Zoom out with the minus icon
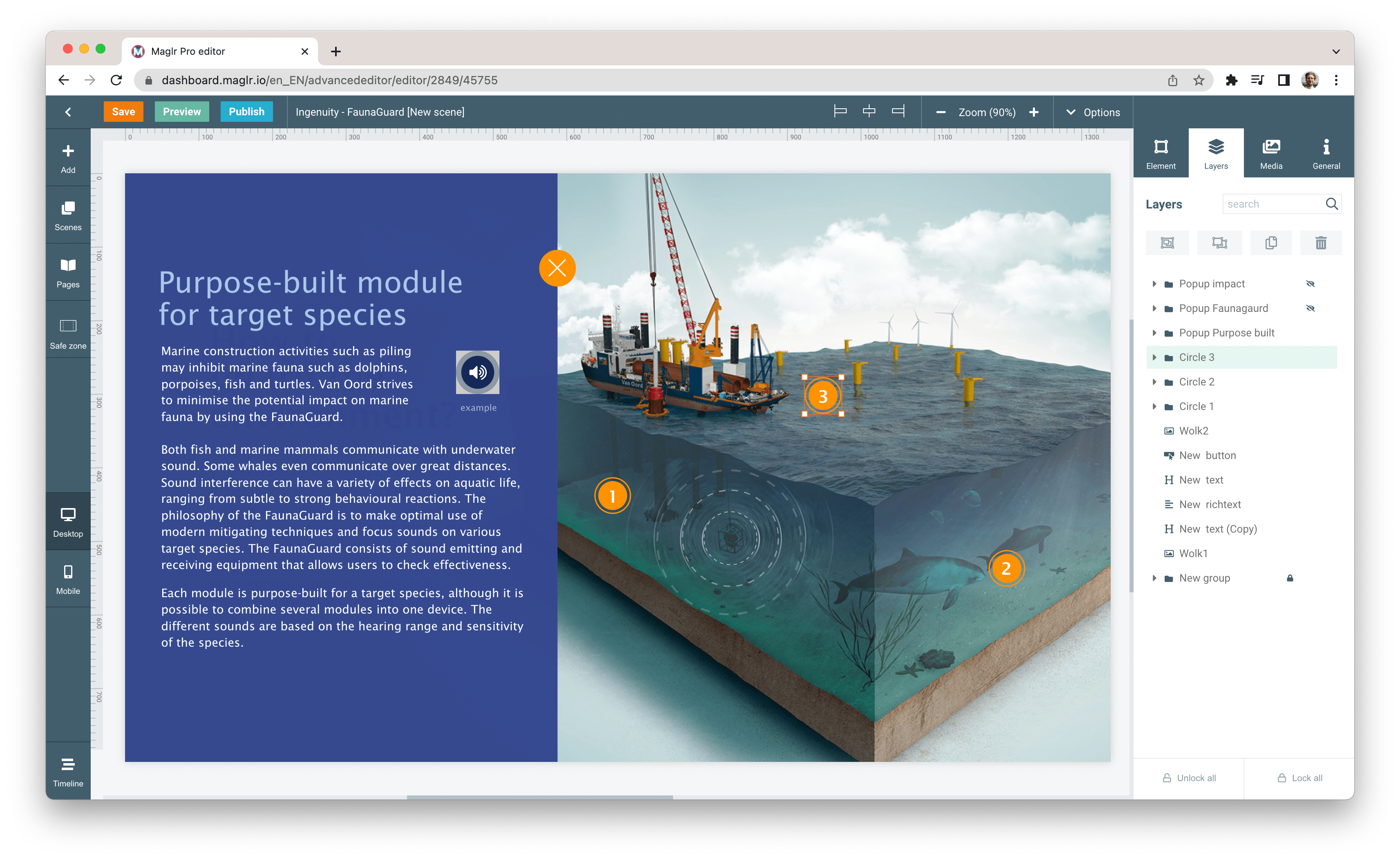Screen dimensions: 1400x860 click(941, 112)
